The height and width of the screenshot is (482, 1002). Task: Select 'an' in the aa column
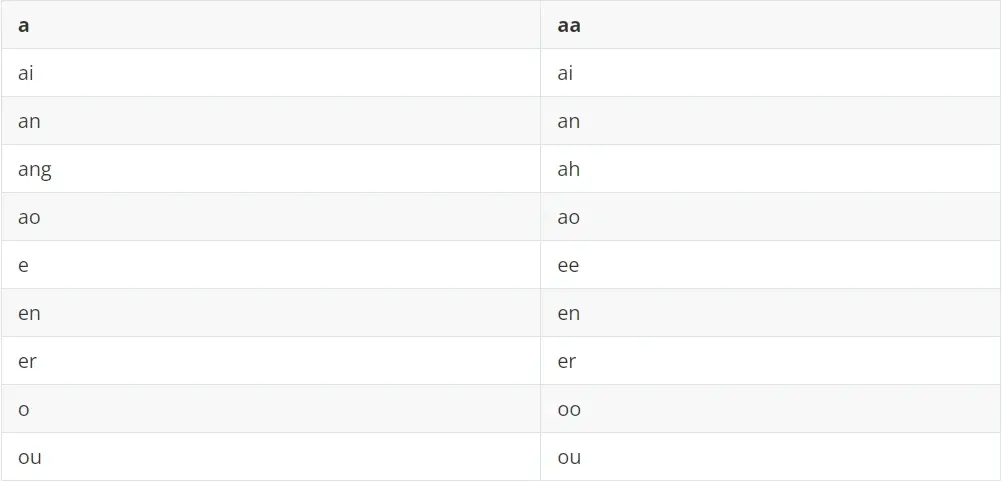pos(771,121)
